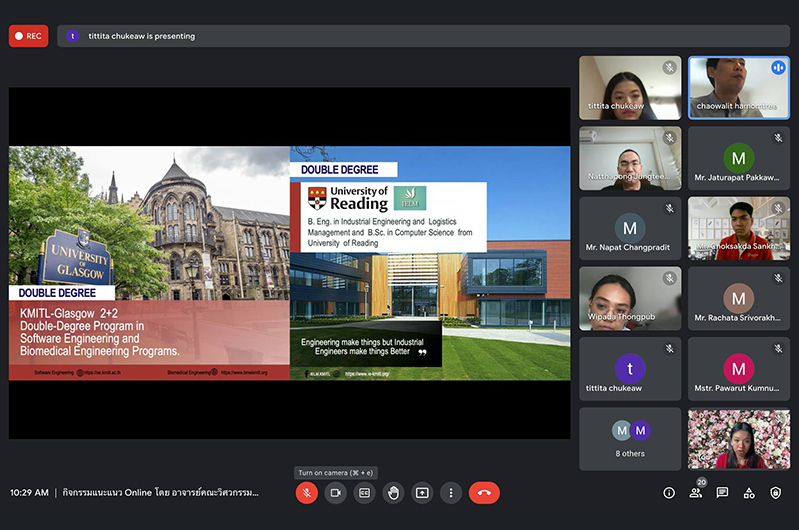
Task: Leave the call with the red hang-up button
Action: click(x=484, y=493)
